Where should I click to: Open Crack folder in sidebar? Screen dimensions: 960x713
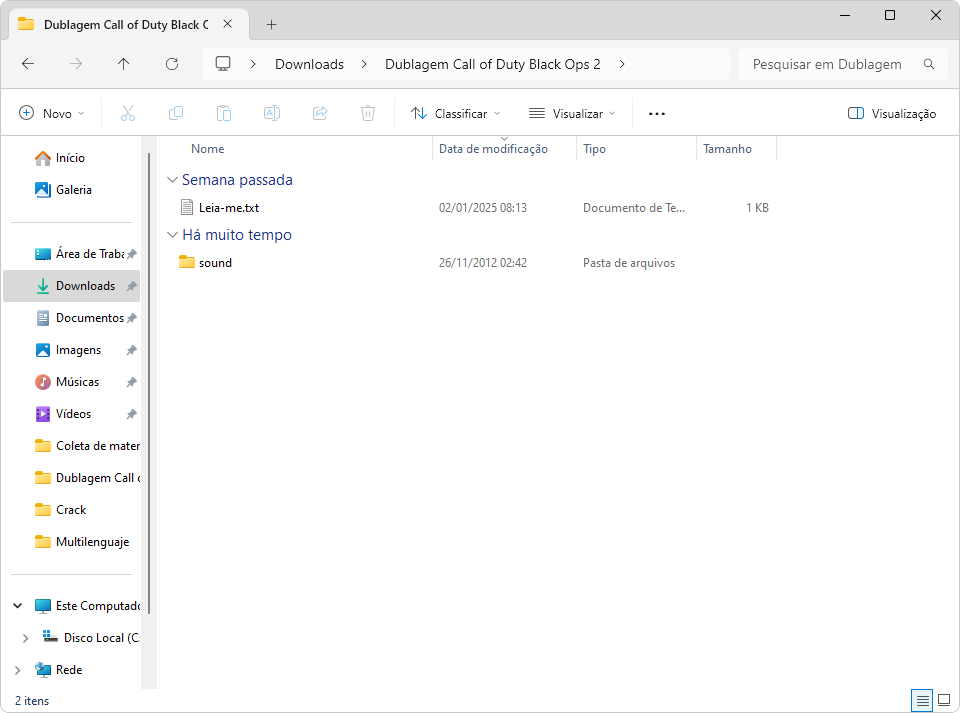coord(61,510)
